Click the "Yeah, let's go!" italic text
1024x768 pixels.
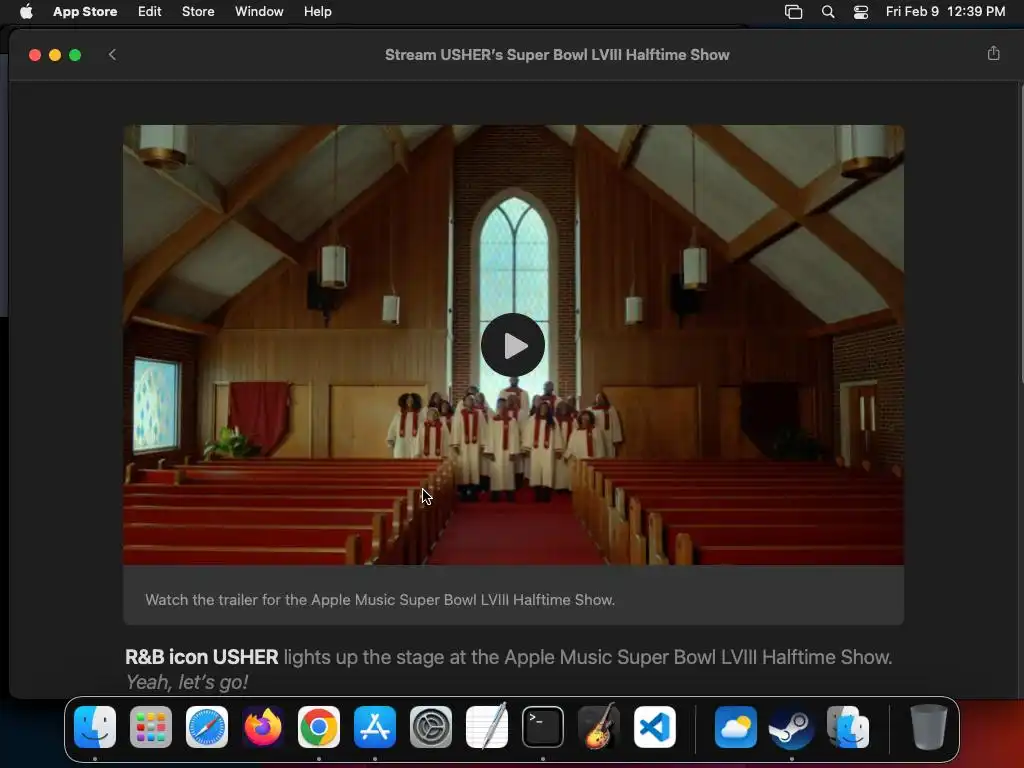(x=187, y=682)
